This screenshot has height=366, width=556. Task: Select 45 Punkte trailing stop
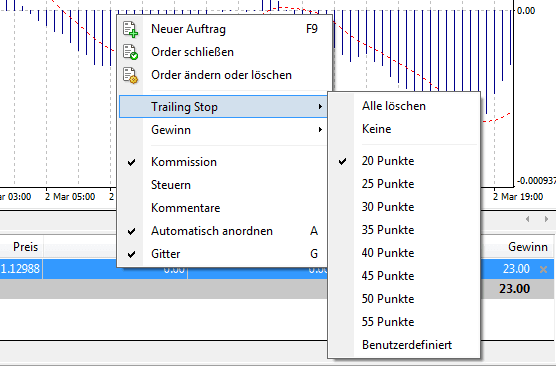pyautogui.click(x=404, y=276)
